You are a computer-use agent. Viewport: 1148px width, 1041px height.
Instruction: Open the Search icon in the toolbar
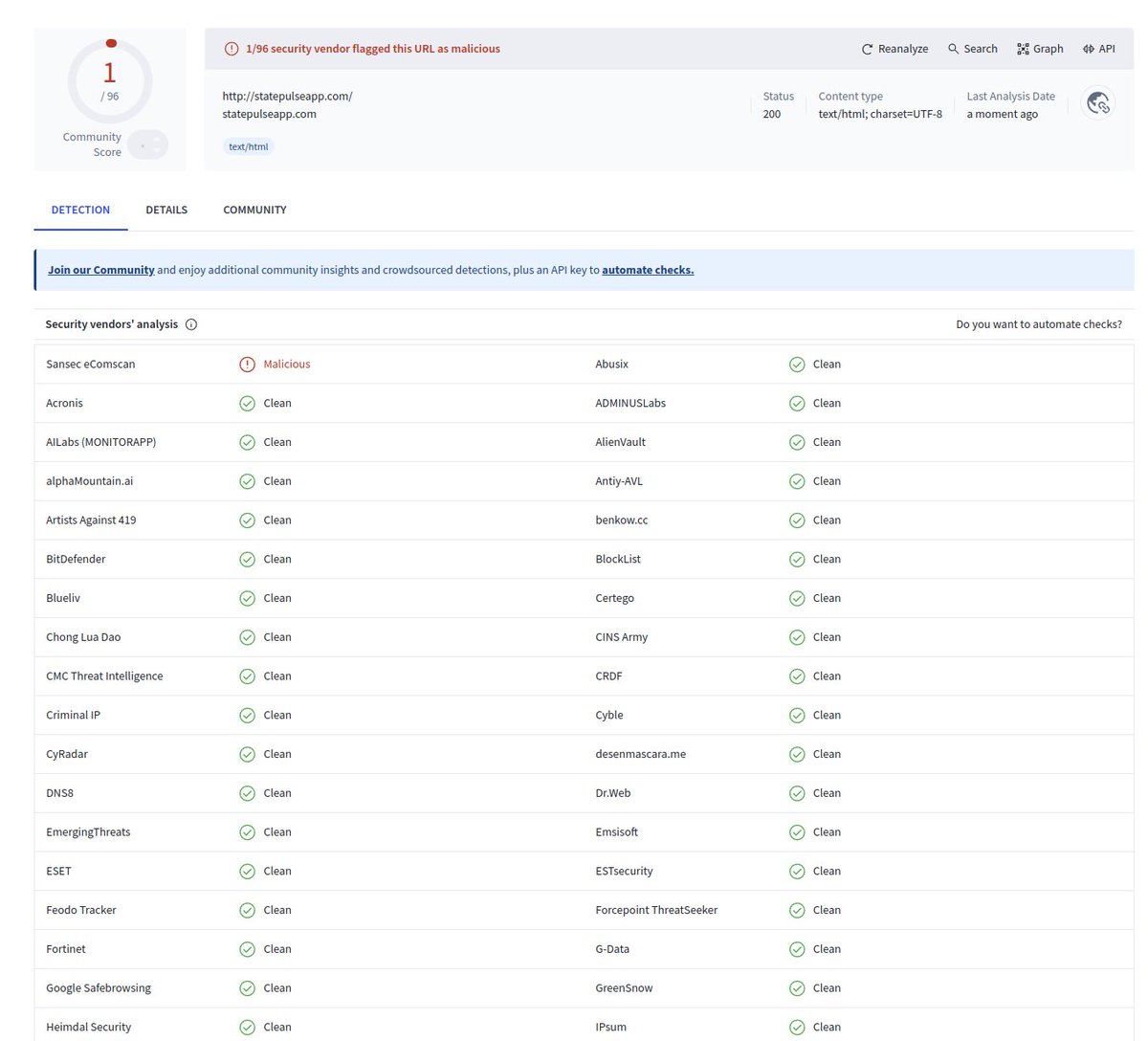pyautogui.click(x=952, y=49)
